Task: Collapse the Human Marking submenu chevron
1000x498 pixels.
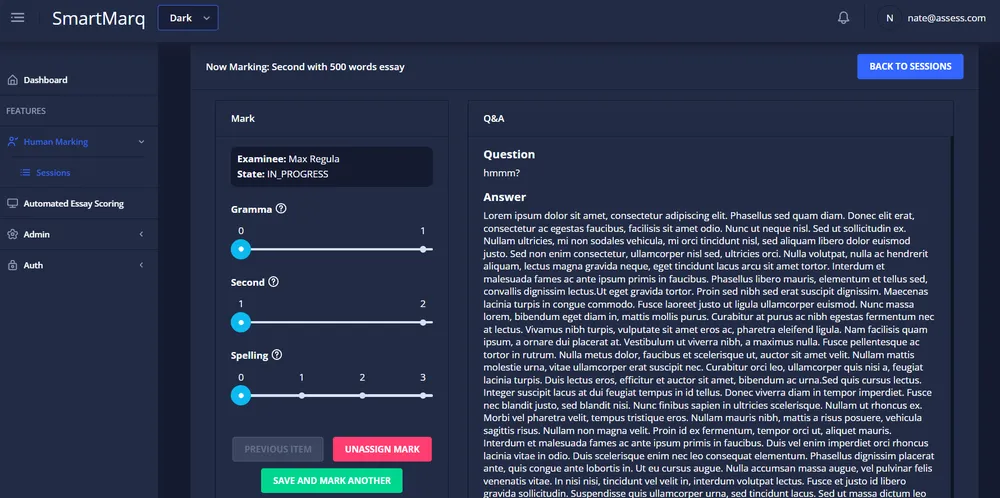Action: pyautogui.click(x=142, y=142)
